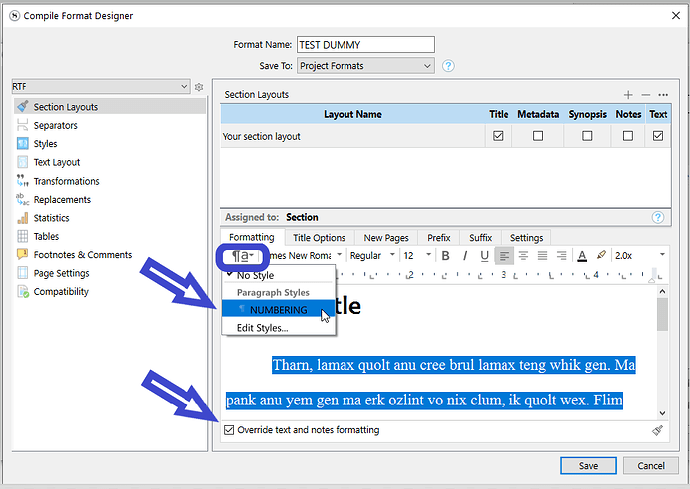Open the font size 12 dropdown
The height and width of the screenshot is (489, 690).
click(417, 256)
